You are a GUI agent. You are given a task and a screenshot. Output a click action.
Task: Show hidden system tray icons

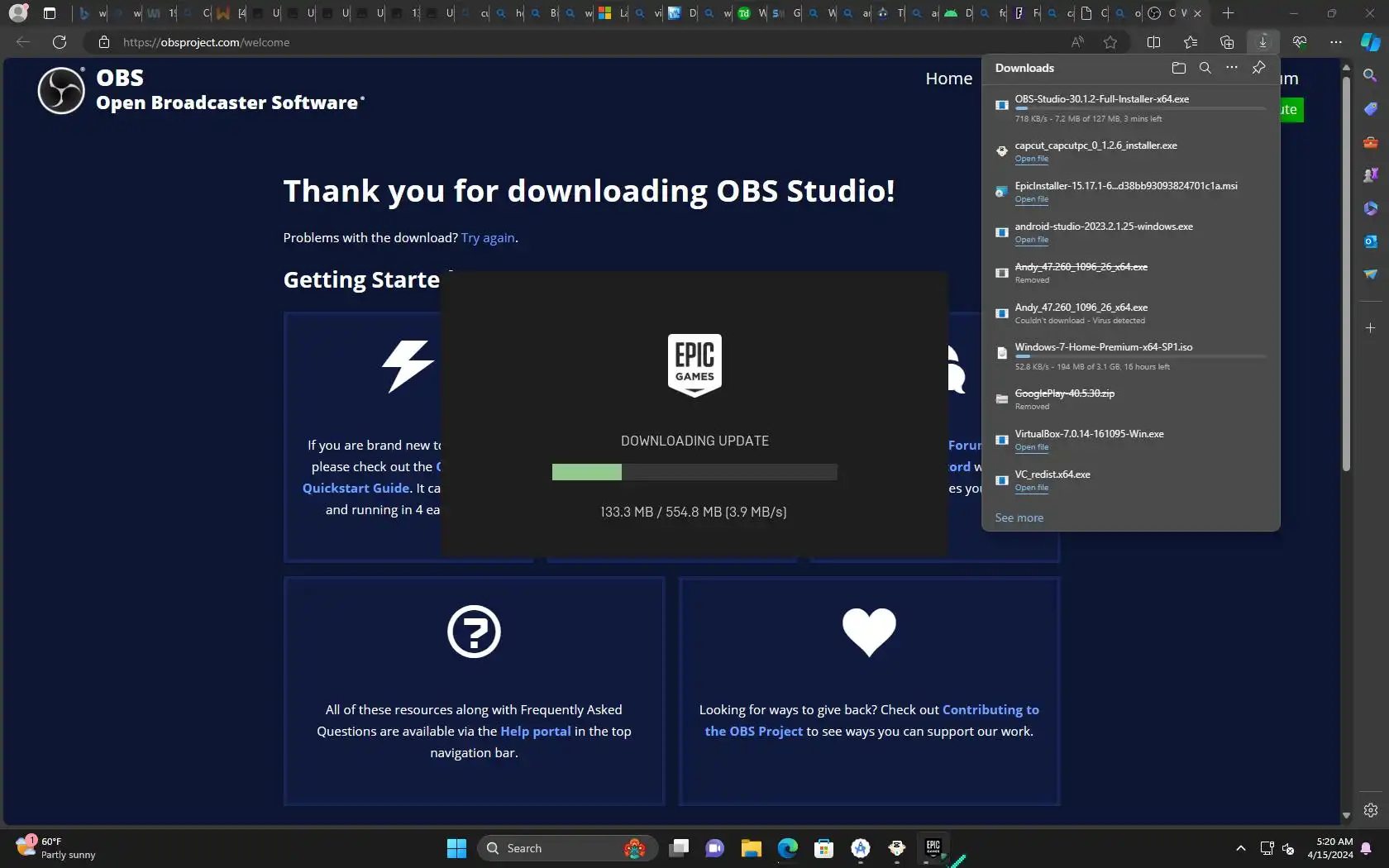1240,848
